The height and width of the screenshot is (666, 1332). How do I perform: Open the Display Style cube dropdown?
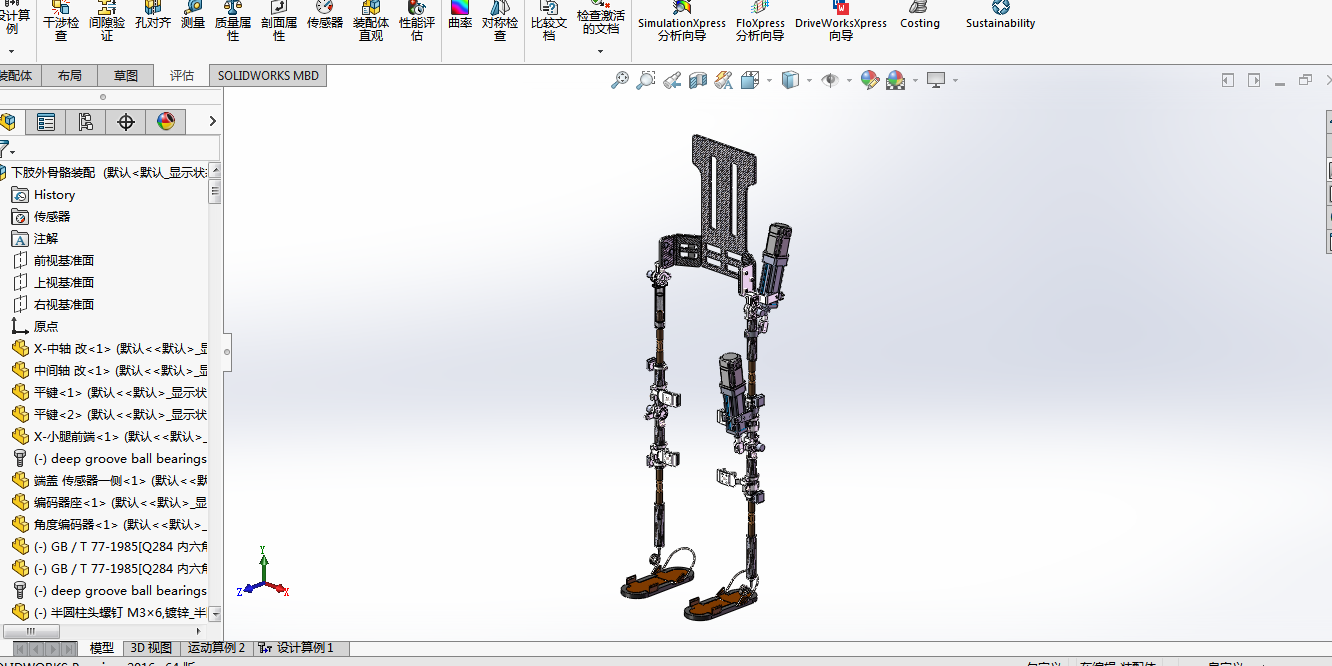(x=809, y=80)
